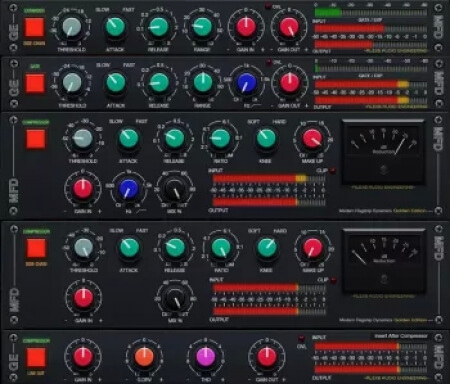Click the Make Up knob on the side-chain compressor
This screenshot has width=450, height=384.
tap(313, 247)
